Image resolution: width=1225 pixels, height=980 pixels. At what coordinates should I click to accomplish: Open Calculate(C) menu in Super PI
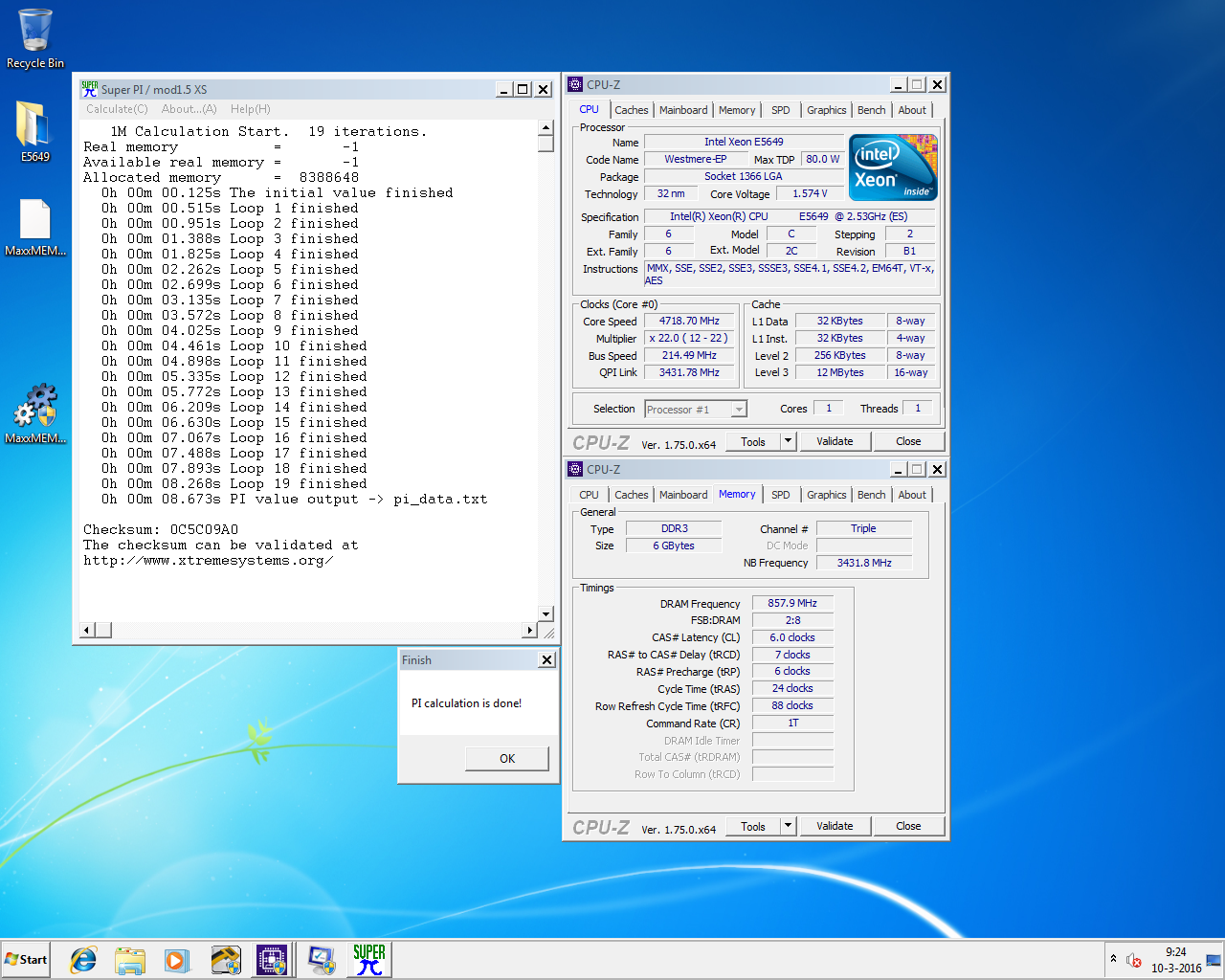point(117,109)
